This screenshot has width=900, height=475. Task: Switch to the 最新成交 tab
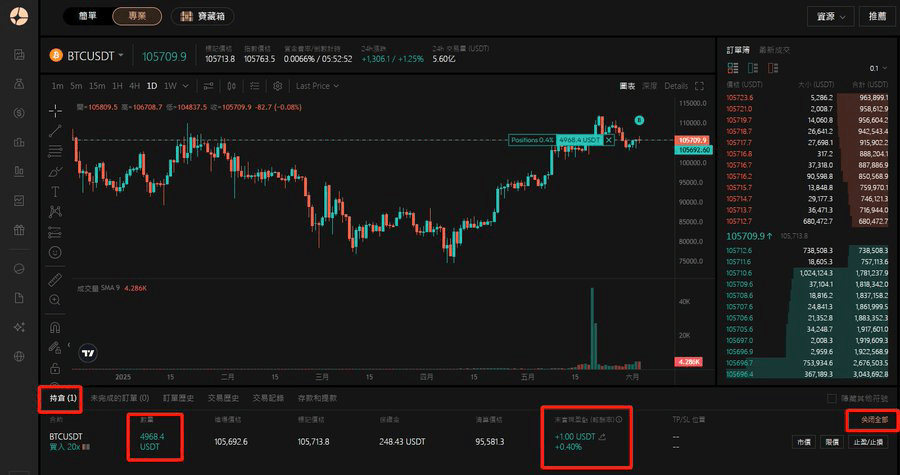click(x=774, y=48)
